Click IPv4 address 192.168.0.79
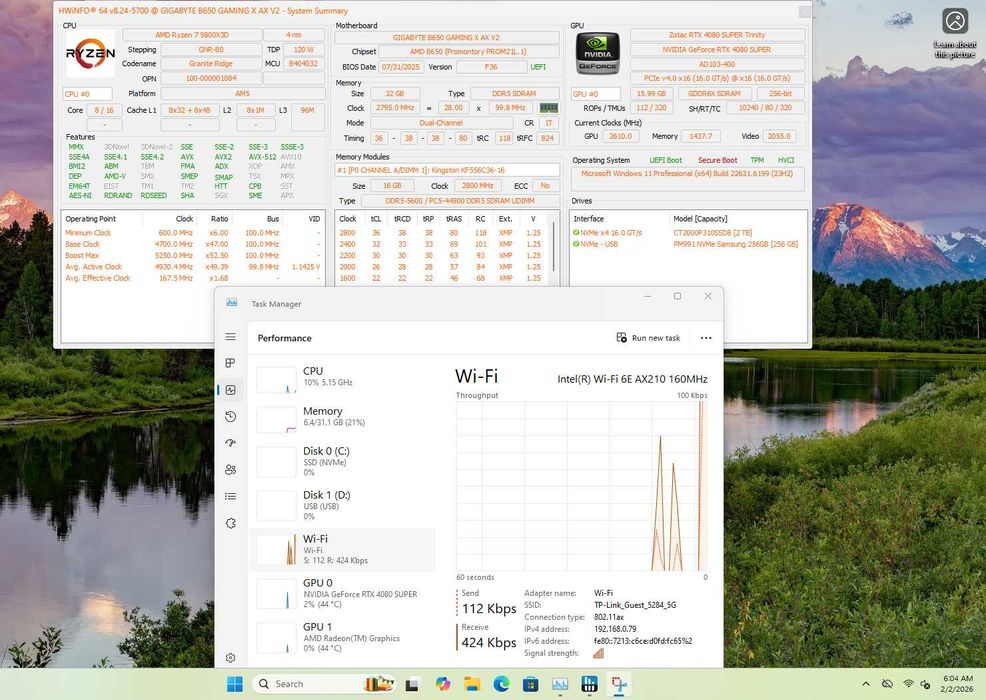This screenshot has height=700, width=986. (615, 629)
